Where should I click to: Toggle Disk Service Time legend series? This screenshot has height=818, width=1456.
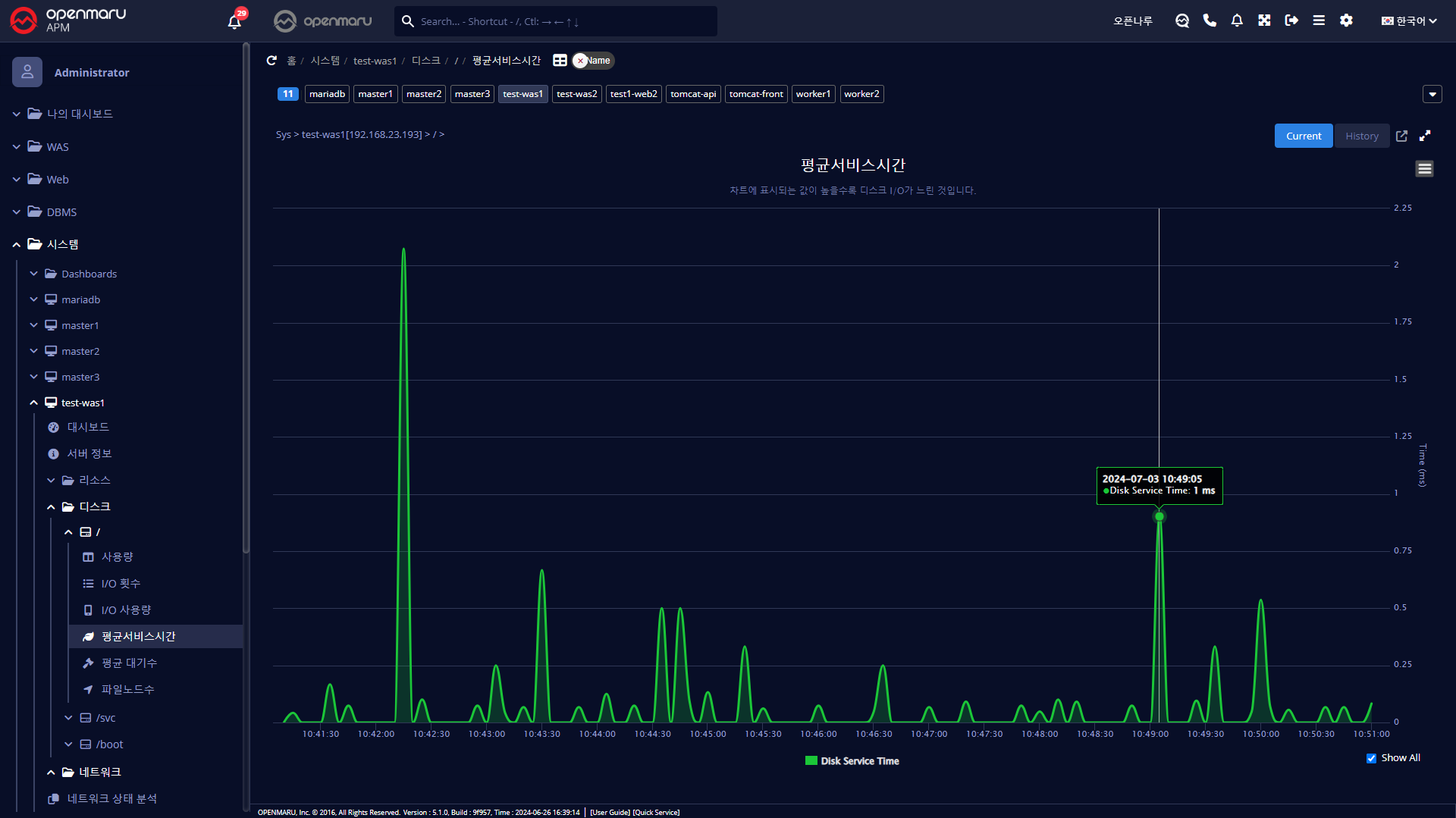[x=852, y=761]
